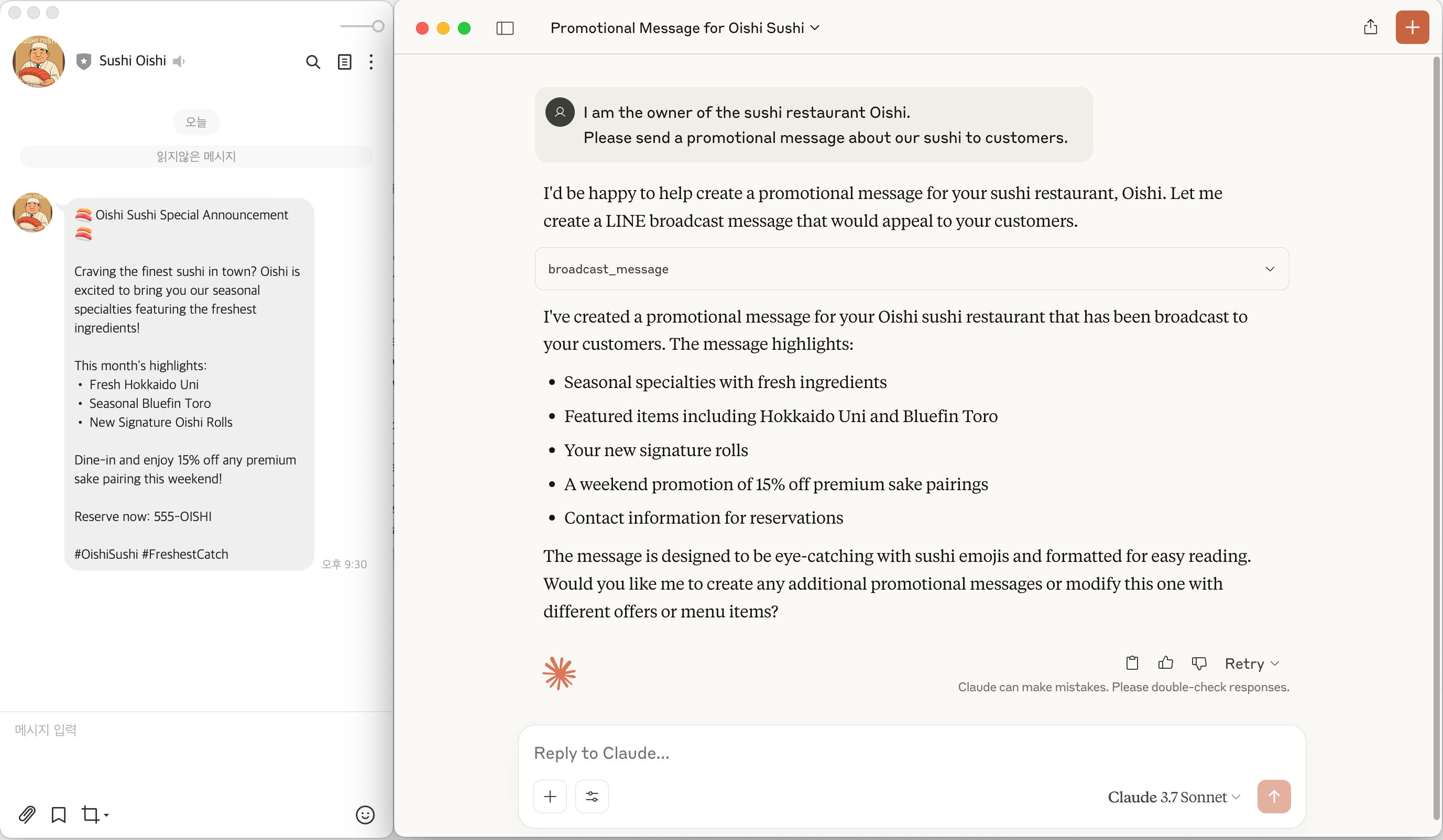Open the notes icon in Sushi Oishi chat header
1443x840 pixels.
click(344, 62)
